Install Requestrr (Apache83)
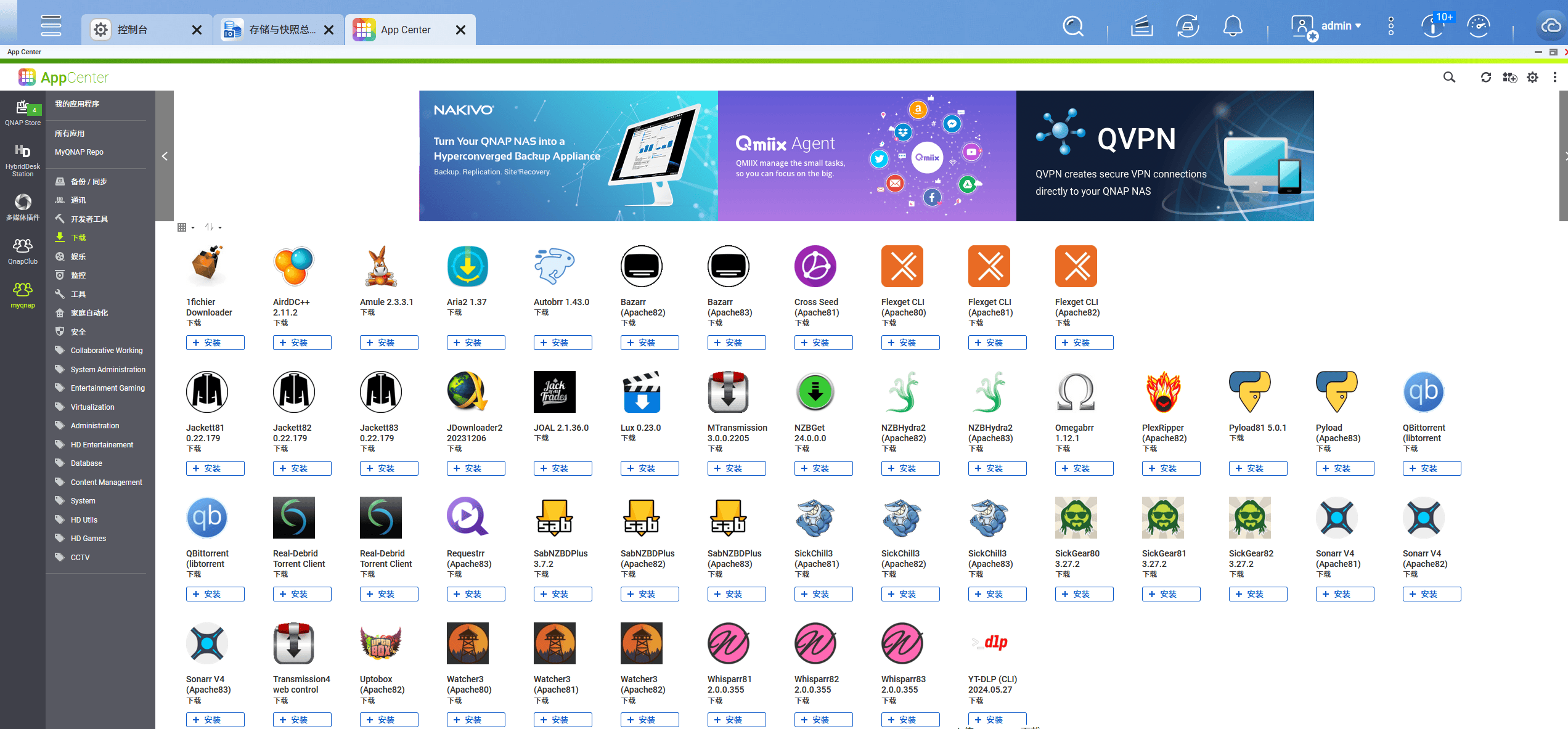 476,594
